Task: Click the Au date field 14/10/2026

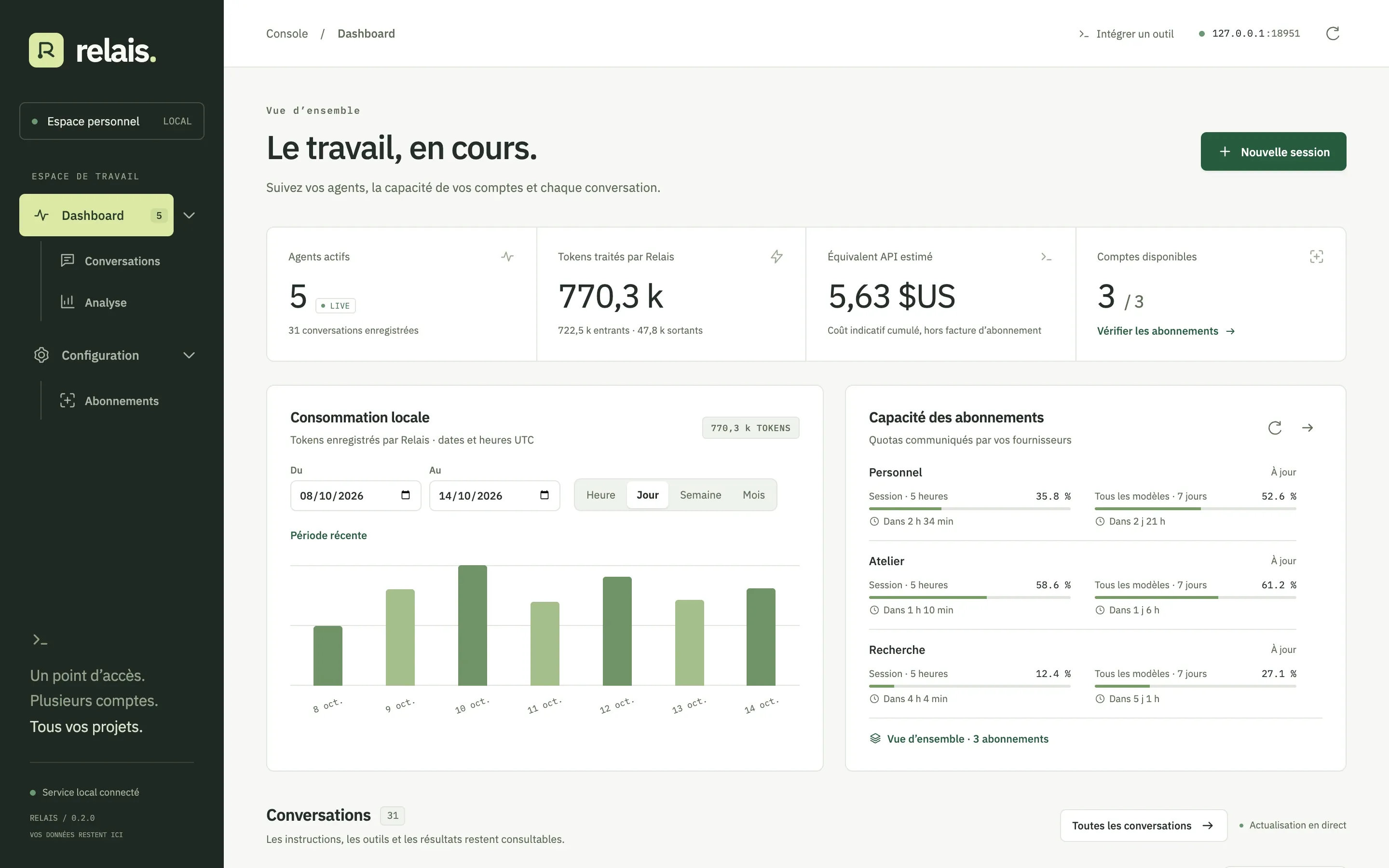Action: [494, 495]
